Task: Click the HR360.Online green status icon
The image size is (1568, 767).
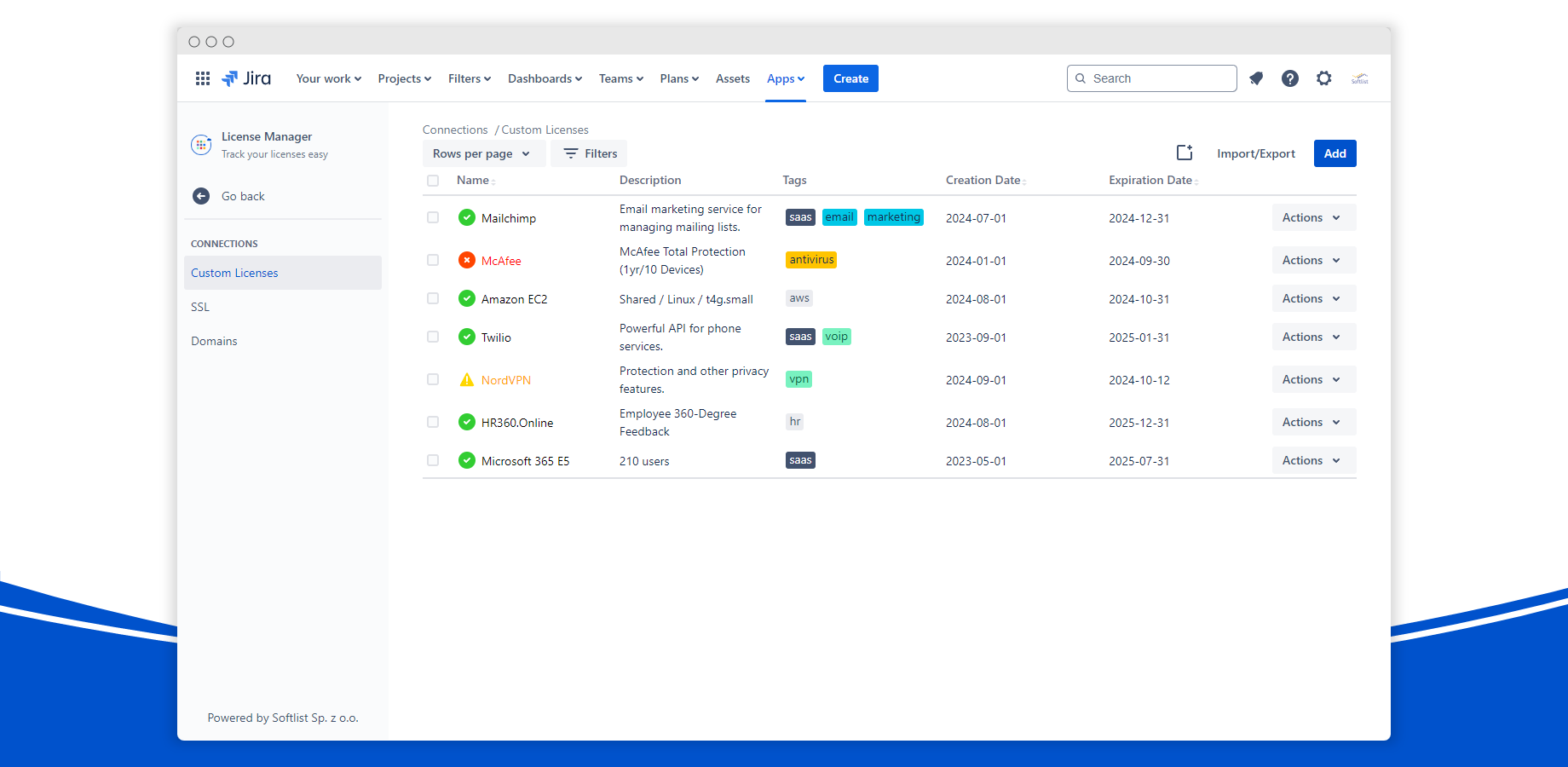Action: pyautogui.click(x=467, y=422)
